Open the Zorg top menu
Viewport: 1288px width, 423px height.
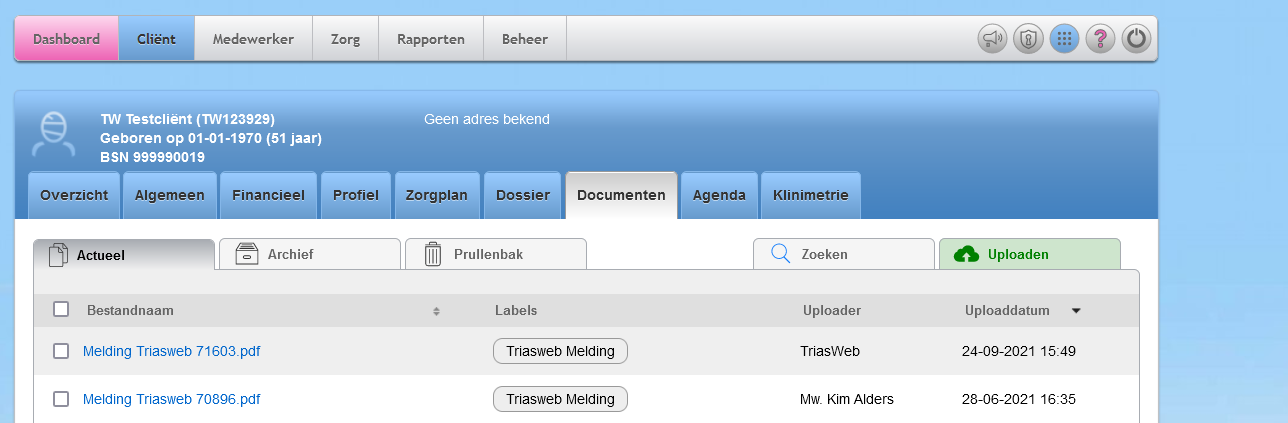point(345,39)
